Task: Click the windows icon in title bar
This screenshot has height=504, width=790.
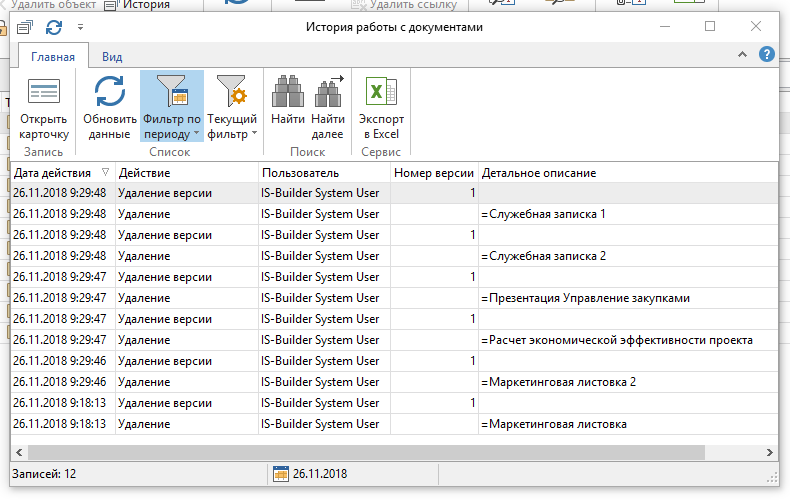Action: coord(25,27)
